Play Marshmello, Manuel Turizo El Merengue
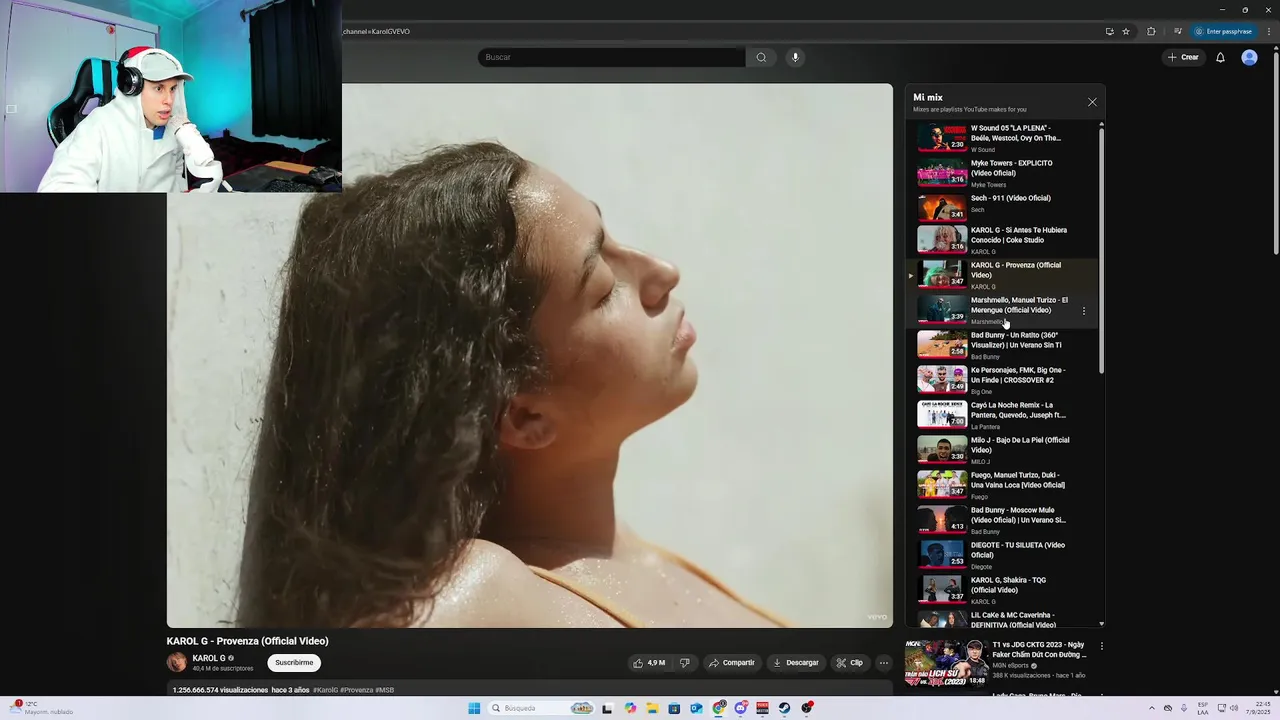The width and height of the screenshot is (1280, 720). click(x=1003, y=310)
